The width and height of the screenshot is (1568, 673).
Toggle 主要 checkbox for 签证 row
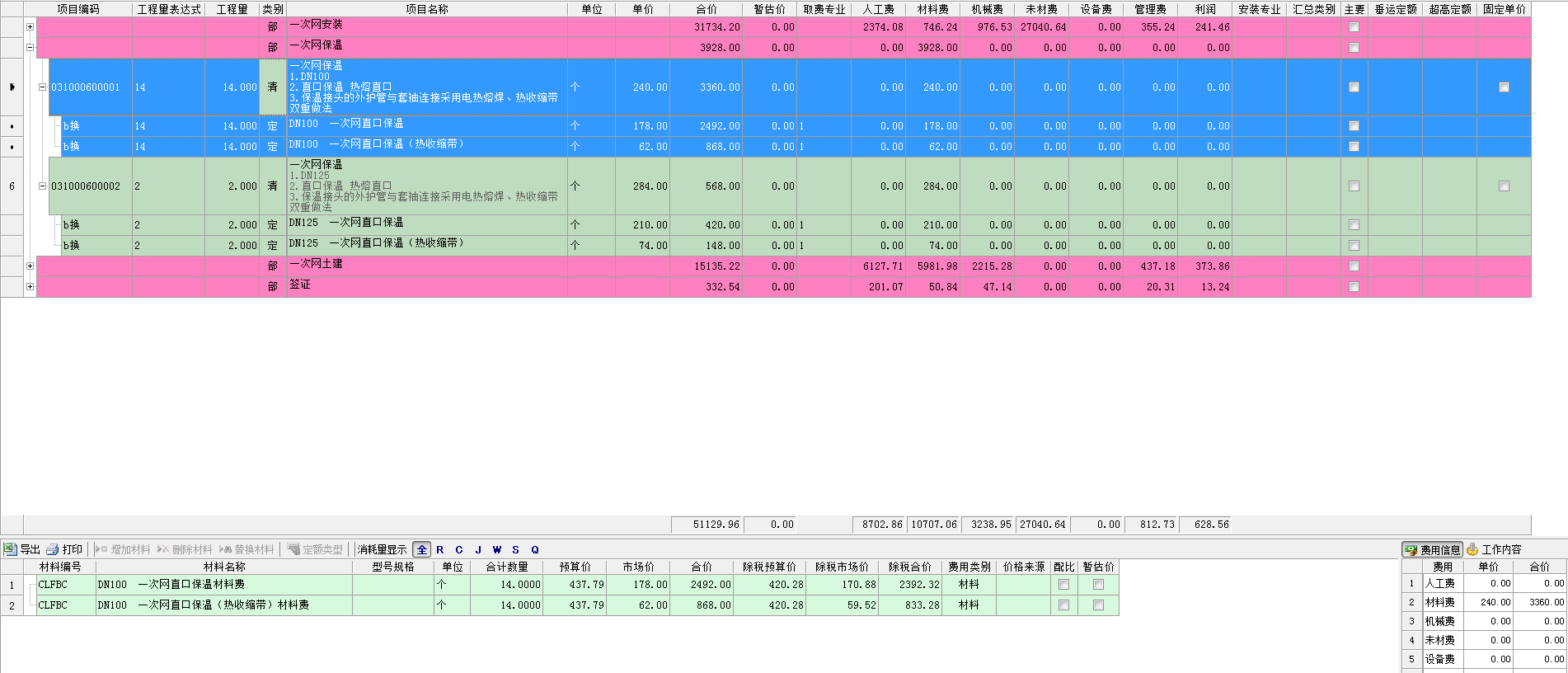pyautogui.click(x=1354, y=287)
